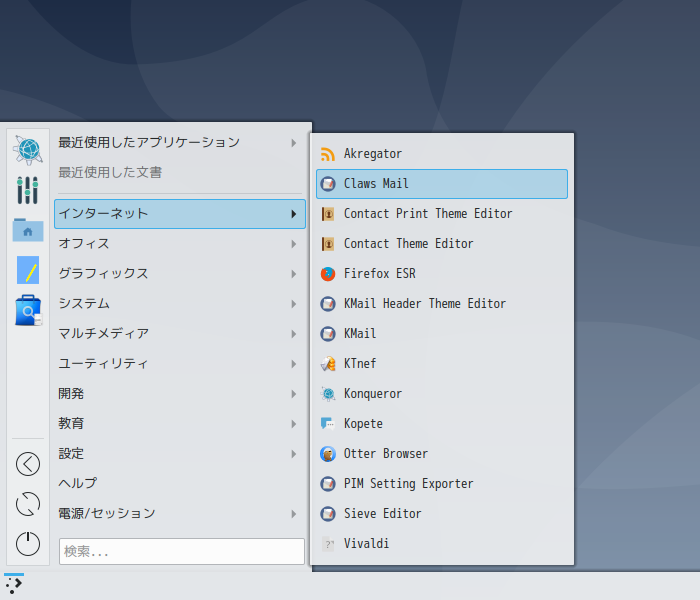Click the Konqueror submenu icon
This screenshot has width=700, height=600.
[328, 394]
